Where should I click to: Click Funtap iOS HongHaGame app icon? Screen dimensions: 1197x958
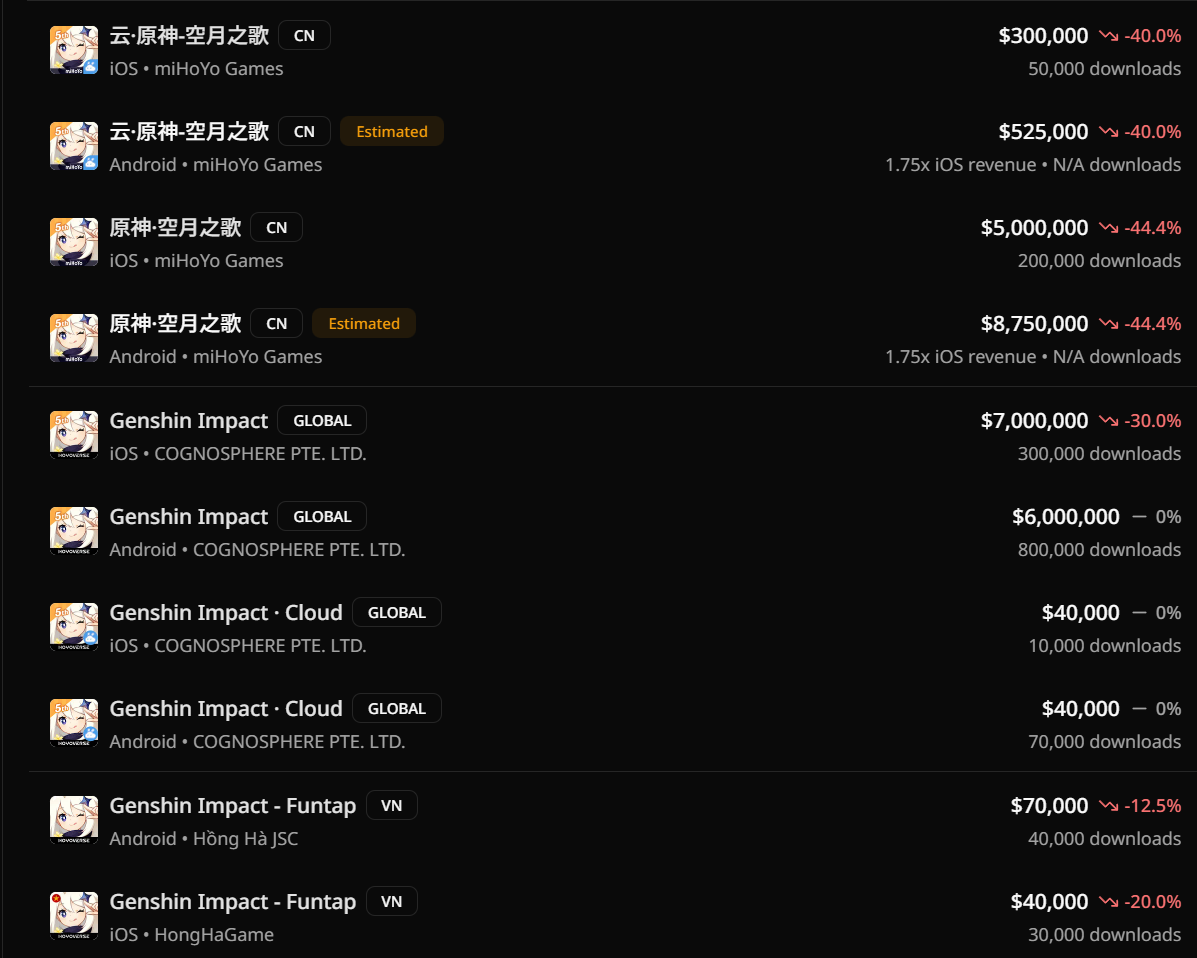pos(74,917)
